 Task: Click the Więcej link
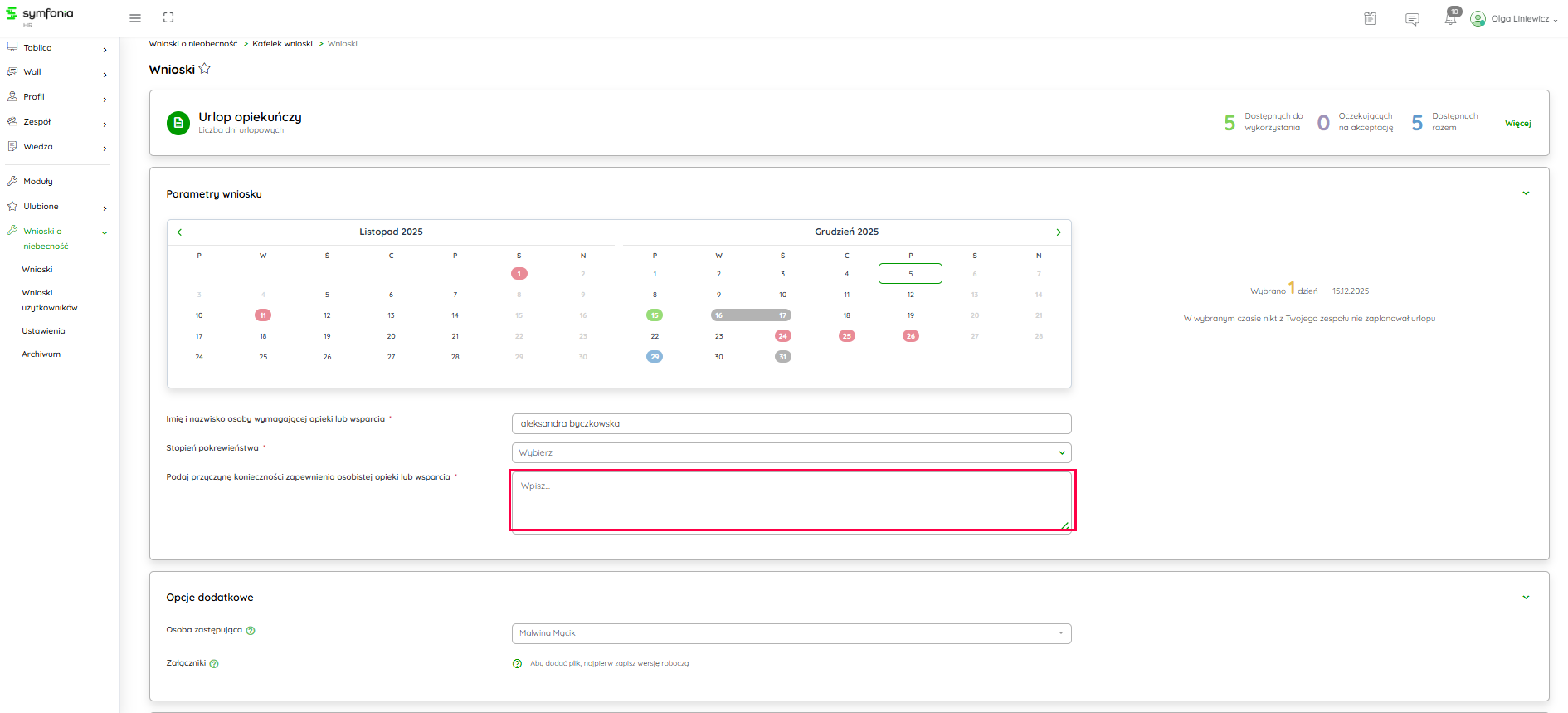point(1517,124)
